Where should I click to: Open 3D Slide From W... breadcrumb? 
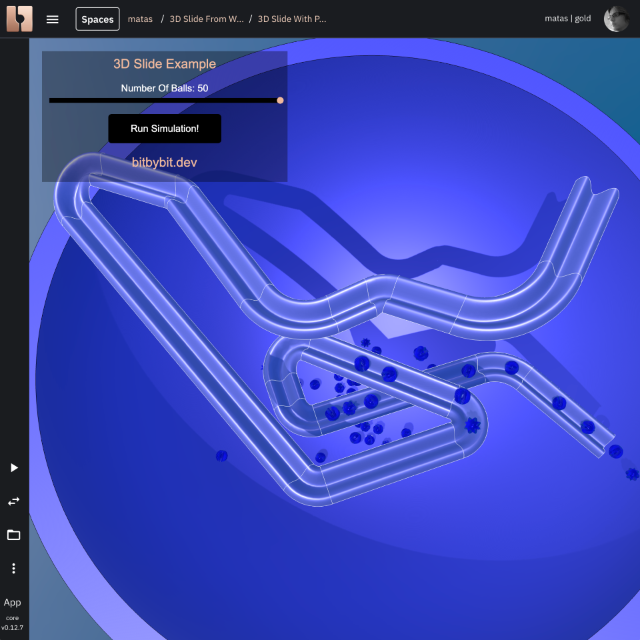tap(207, 19)
